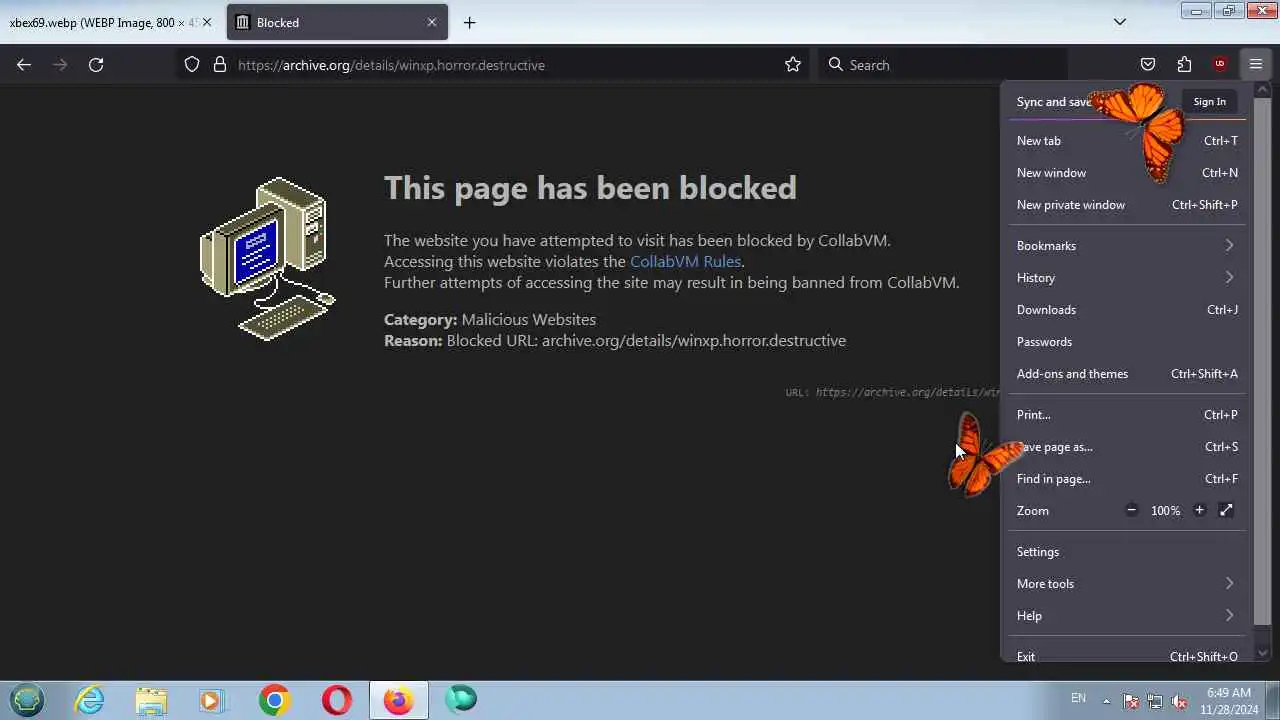Focus the Search box

click(x=942, y=65)
